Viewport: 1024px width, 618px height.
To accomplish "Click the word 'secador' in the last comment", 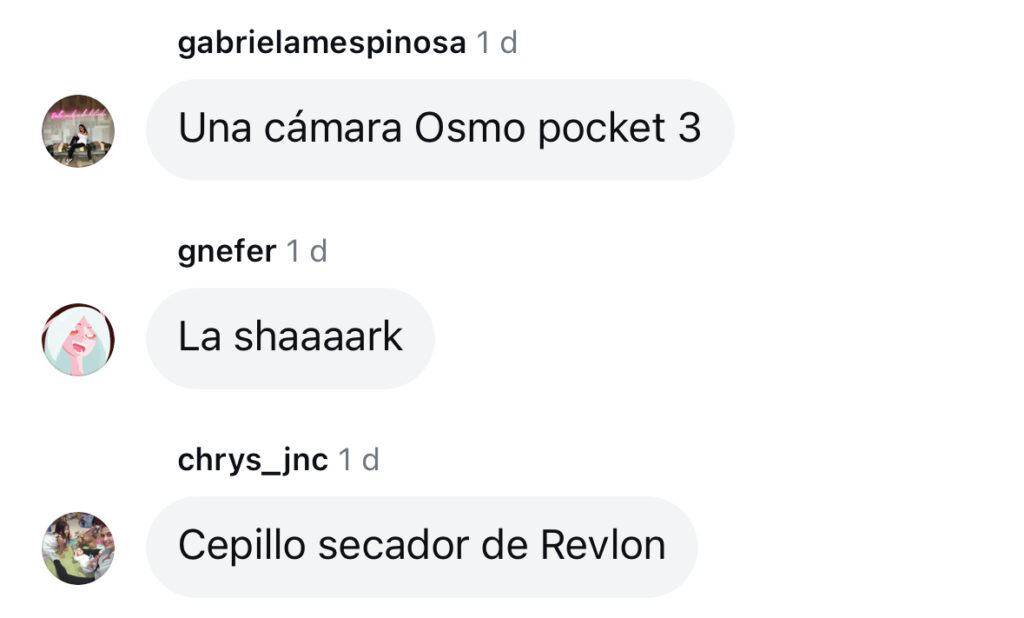I will click(x=393, y=545).
